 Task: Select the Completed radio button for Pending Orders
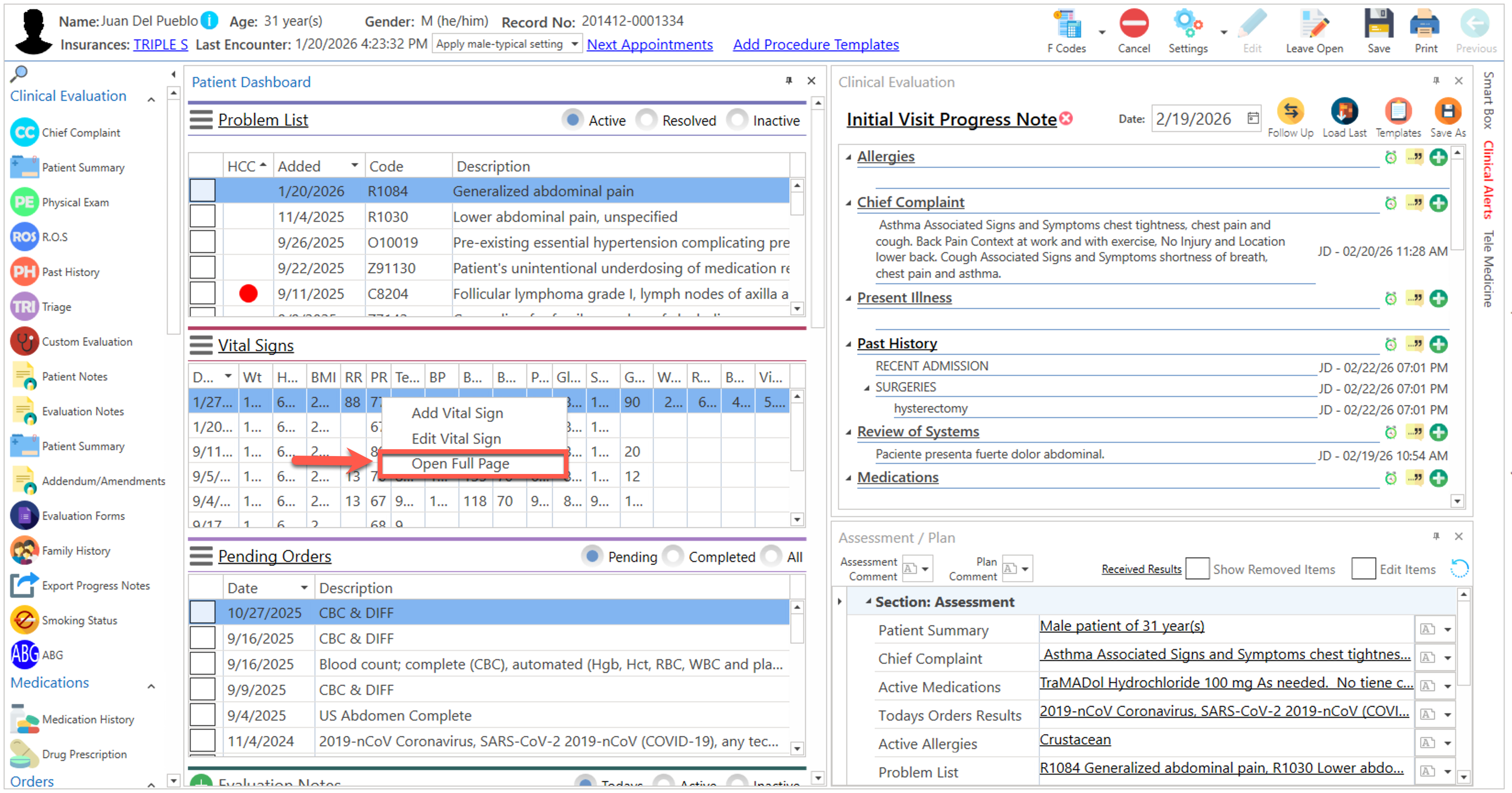(x=673, y=556)
